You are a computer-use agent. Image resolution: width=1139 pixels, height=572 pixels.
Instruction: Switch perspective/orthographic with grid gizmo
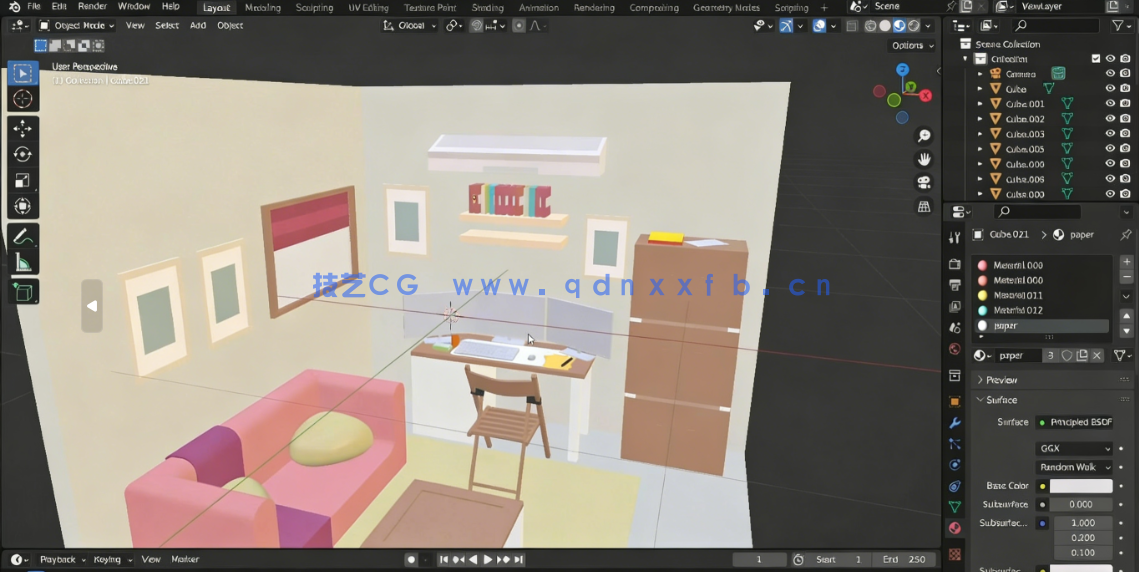(x=924, y=206)
